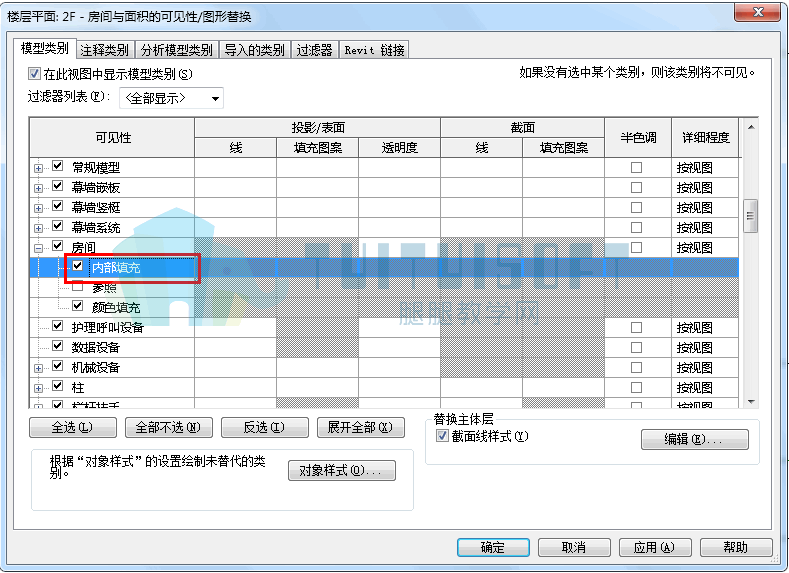Toggle visibility of 柱
Screen dimensions: 789x573
(x=58, y=386)
